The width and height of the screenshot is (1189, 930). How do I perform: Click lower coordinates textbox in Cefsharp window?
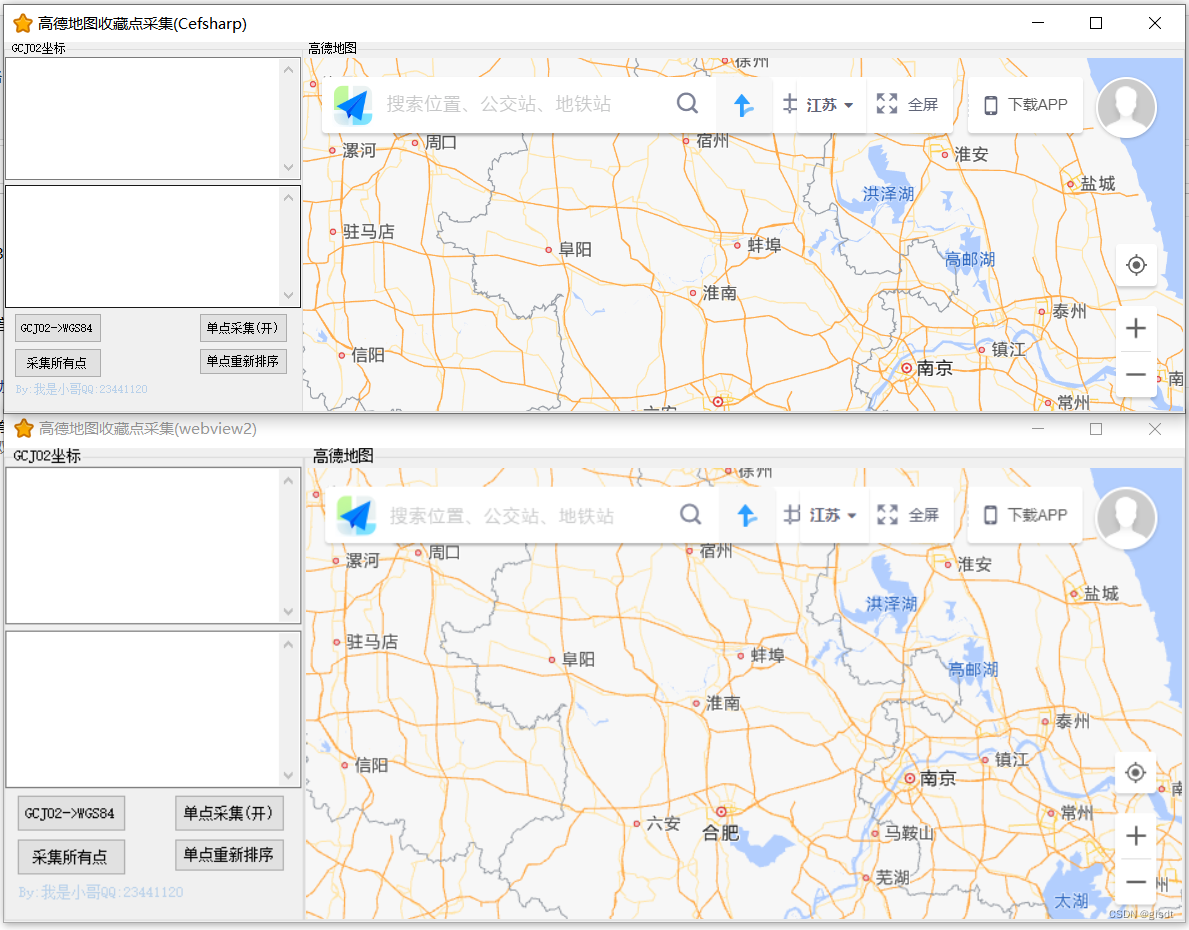pos(141,247)
